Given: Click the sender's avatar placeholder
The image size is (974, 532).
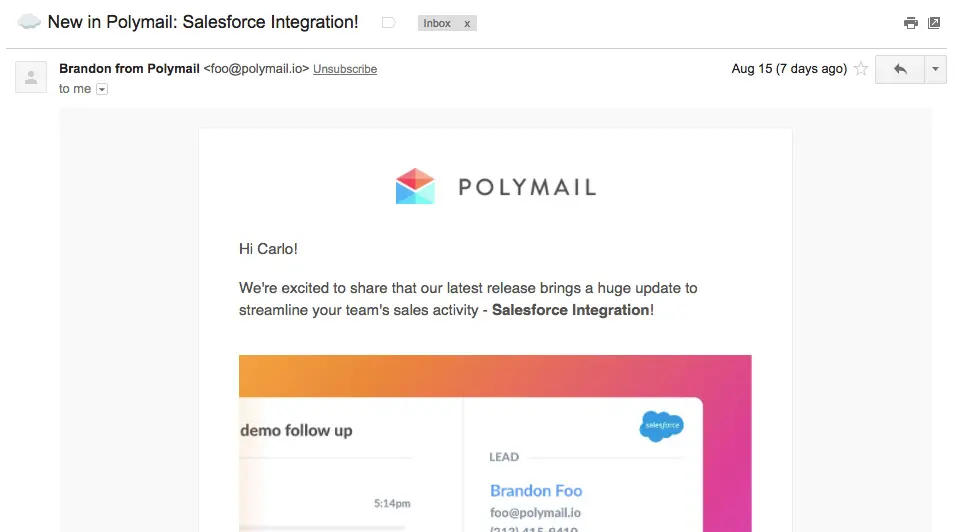Looking at the screenshot, I should click(31, 77).
